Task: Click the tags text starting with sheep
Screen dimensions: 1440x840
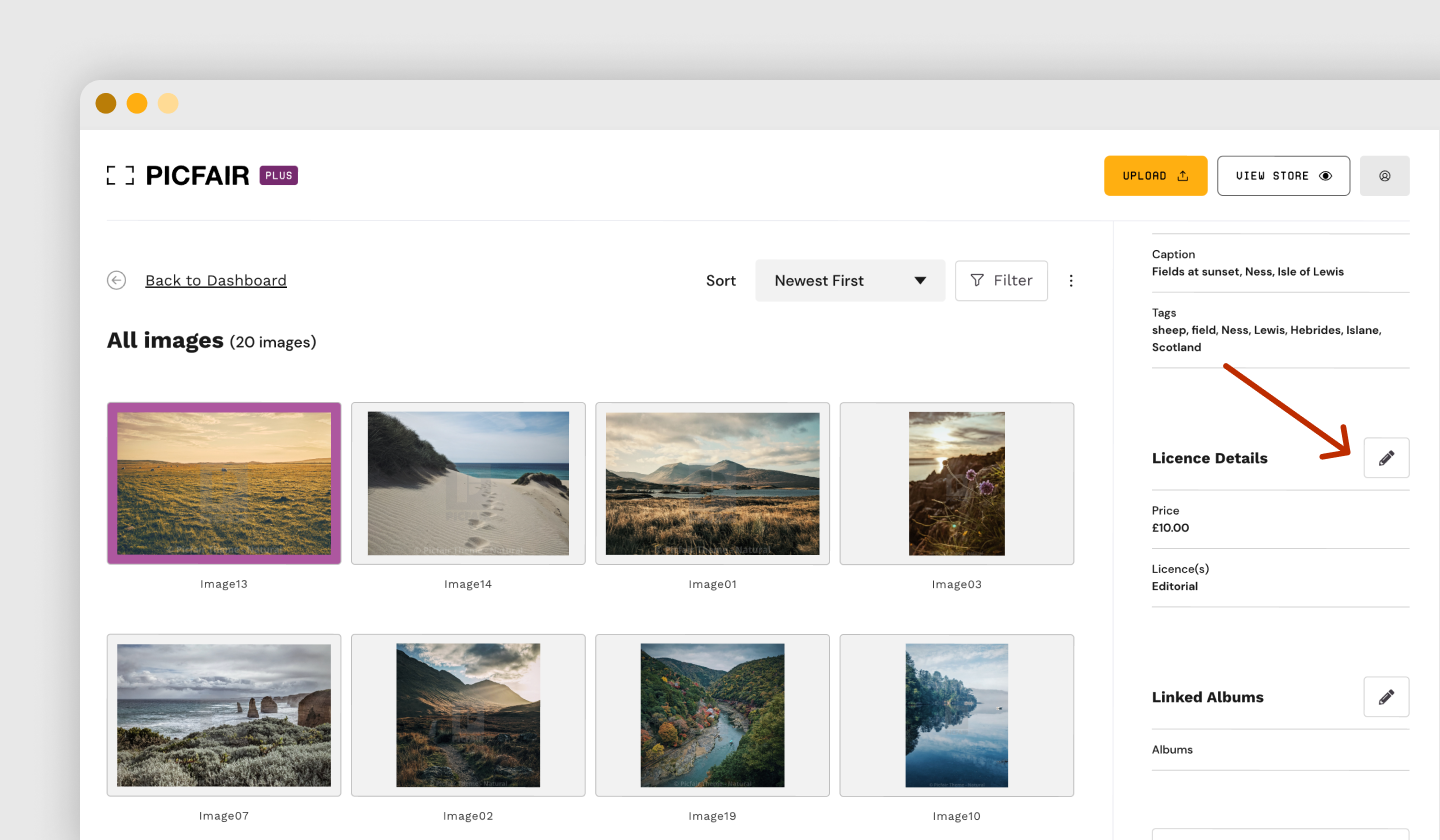Action: 1266,338
